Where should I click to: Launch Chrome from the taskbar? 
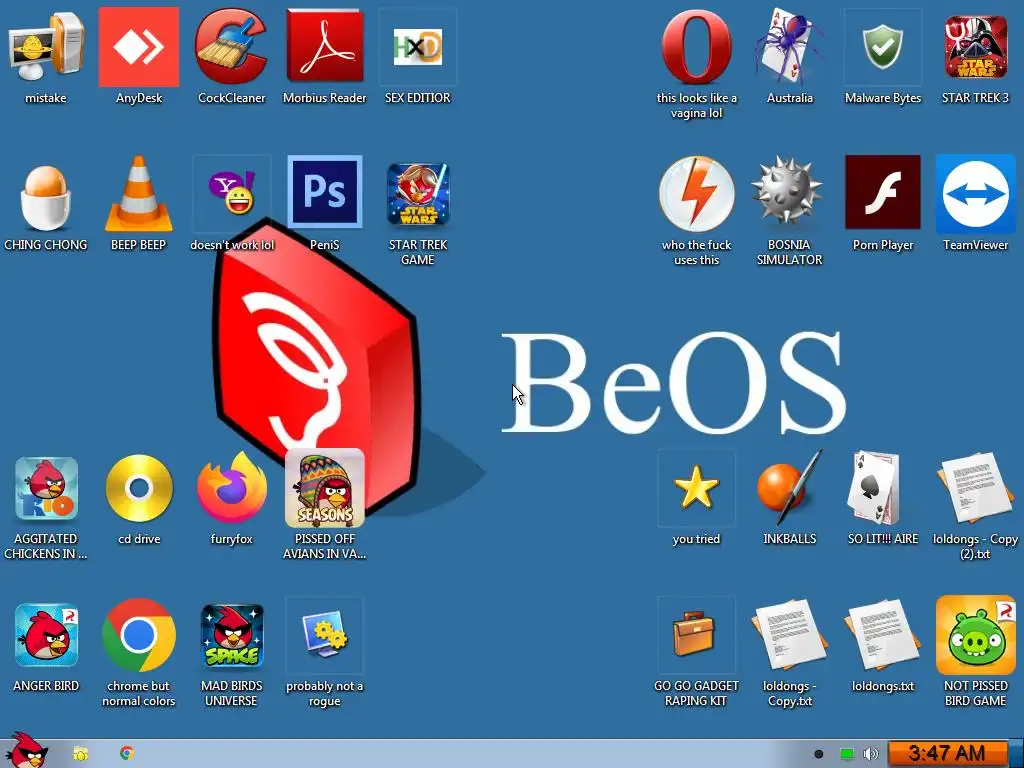127,754
